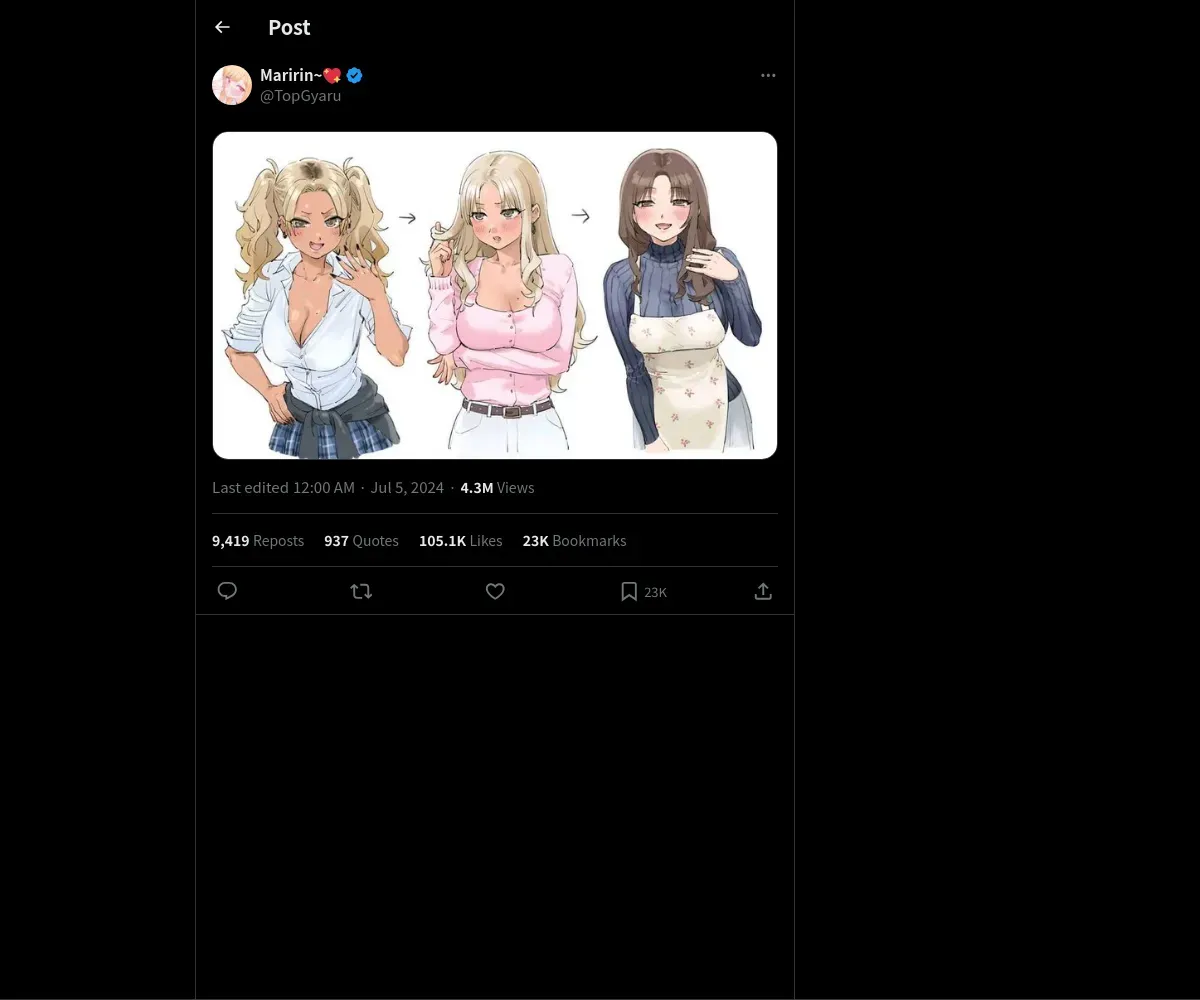Open the 23K Bookmarks stat
Screen dimensions: 1200x1000
pyautogui.click(x=574, y=541)
